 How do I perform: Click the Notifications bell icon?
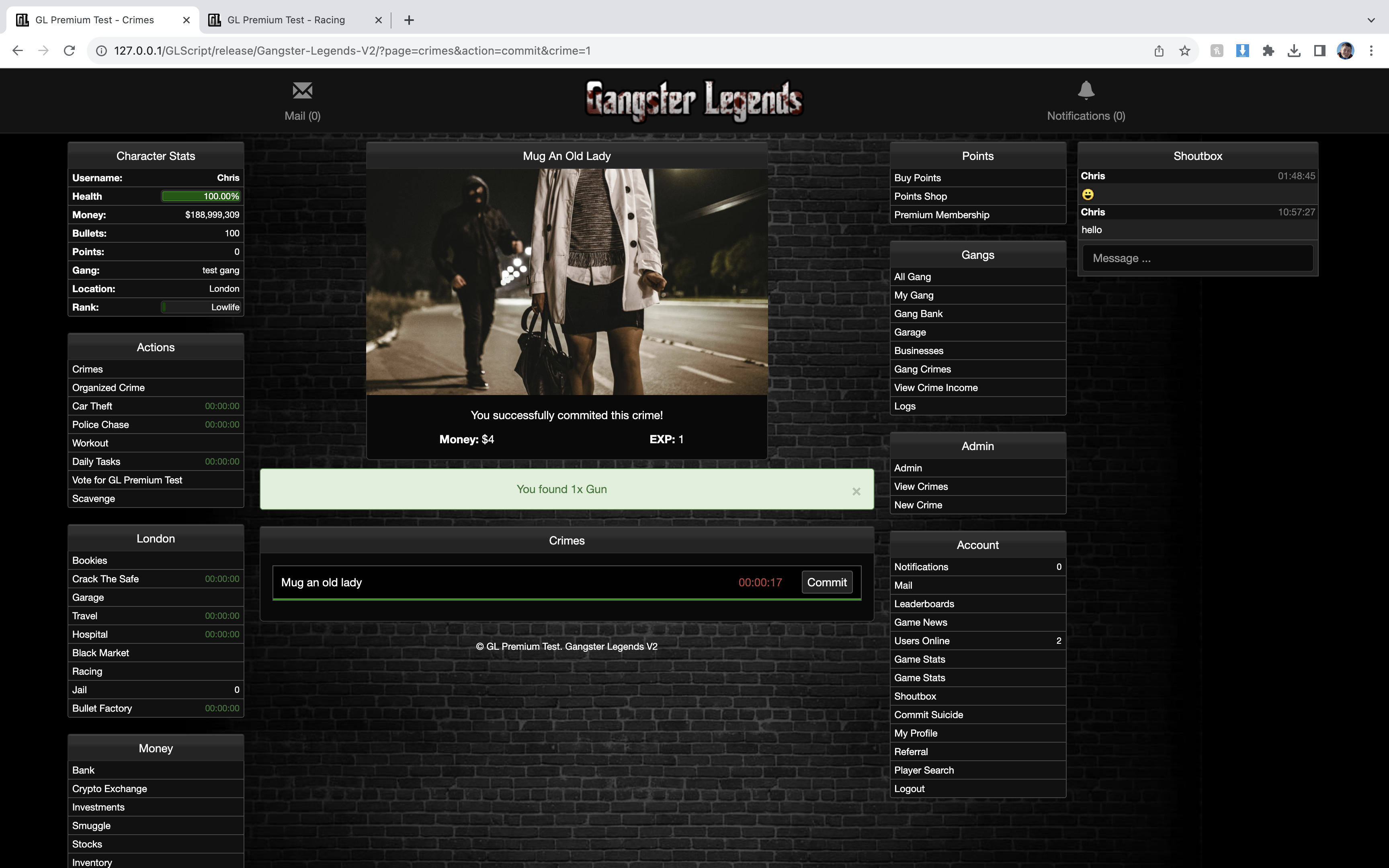click(x=1086, y=91)
